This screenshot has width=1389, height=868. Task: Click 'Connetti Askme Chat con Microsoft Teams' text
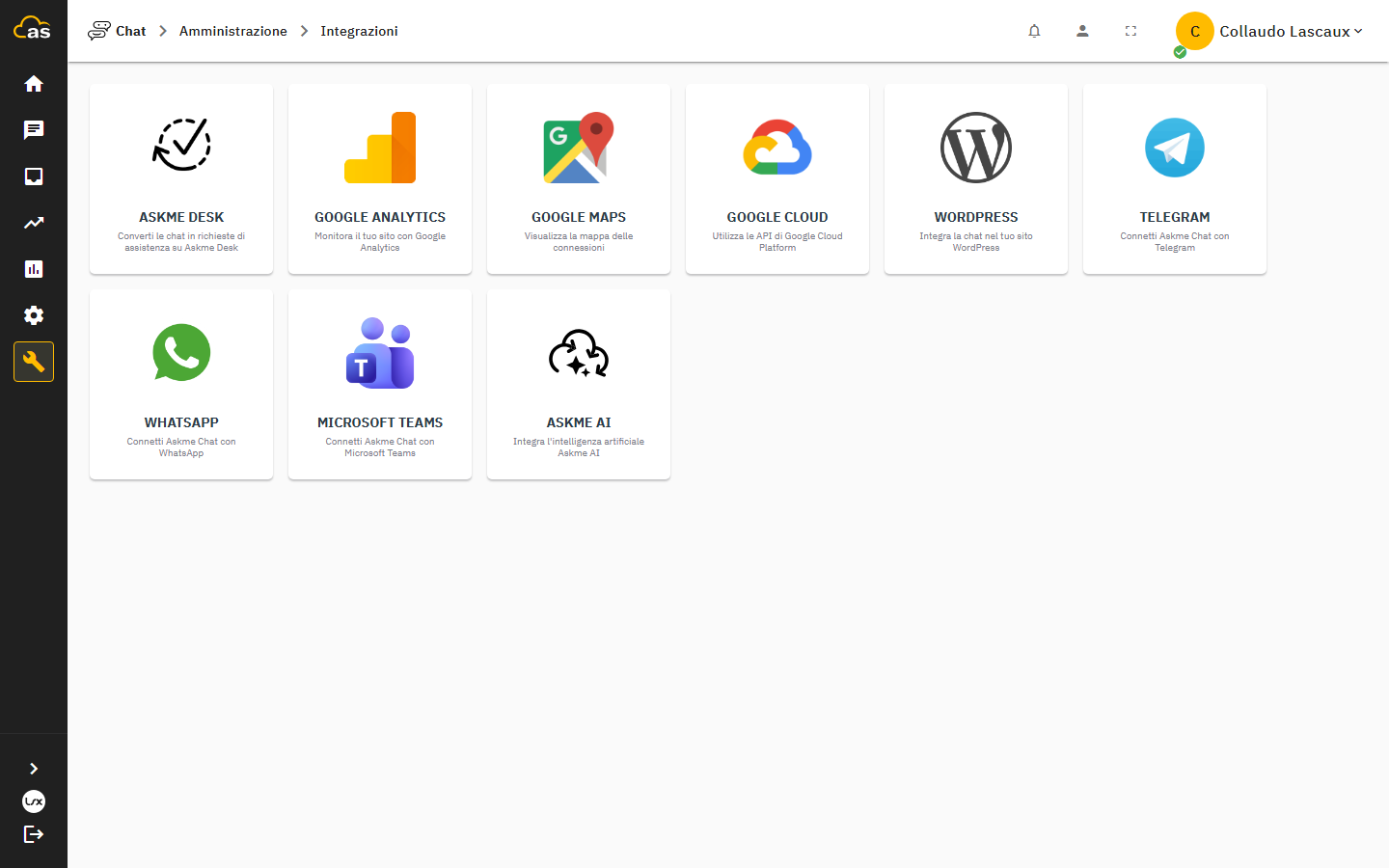(x=380, y=448)
